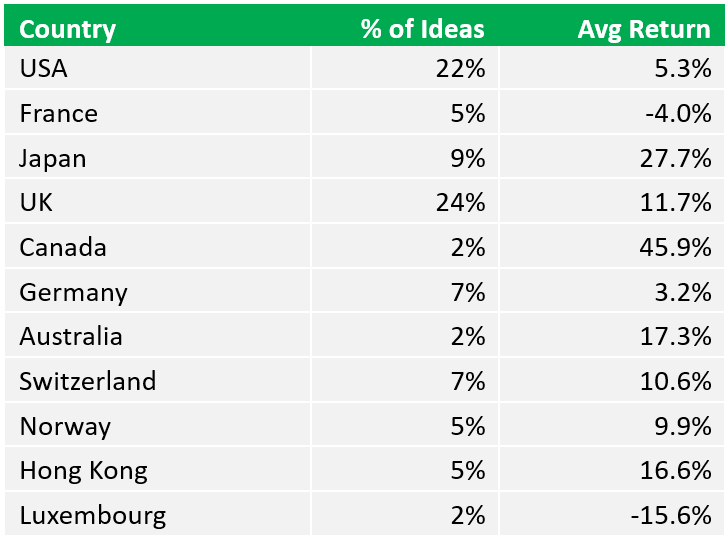Select UK's 11.7% average return
Image resolution: width=728 pixels, height=538 pixels.
pos(676,203)
